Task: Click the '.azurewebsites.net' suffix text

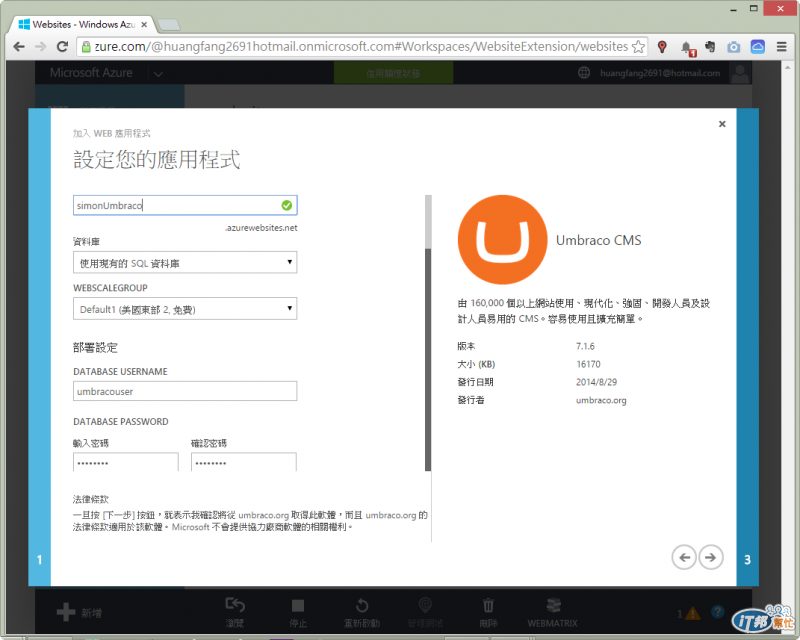Action: point(261,228)
